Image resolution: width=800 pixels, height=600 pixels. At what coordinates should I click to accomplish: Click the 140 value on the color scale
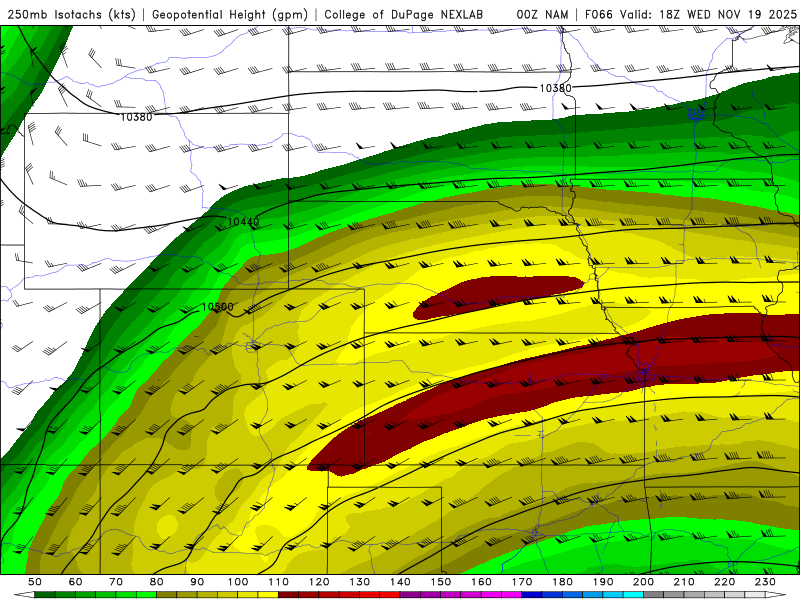coord(400,582)
